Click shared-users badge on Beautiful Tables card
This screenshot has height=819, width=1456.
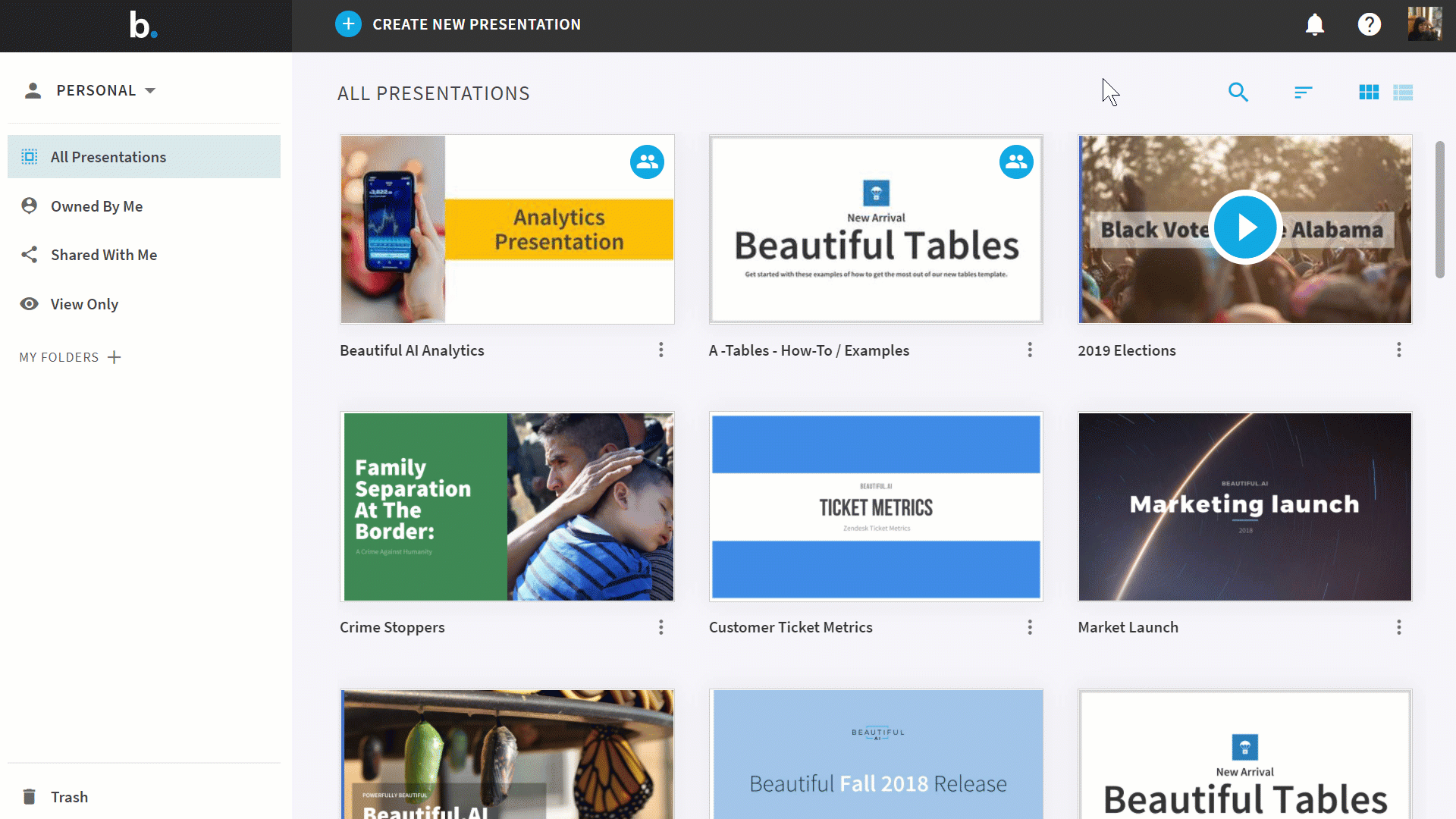point(1016,162)
